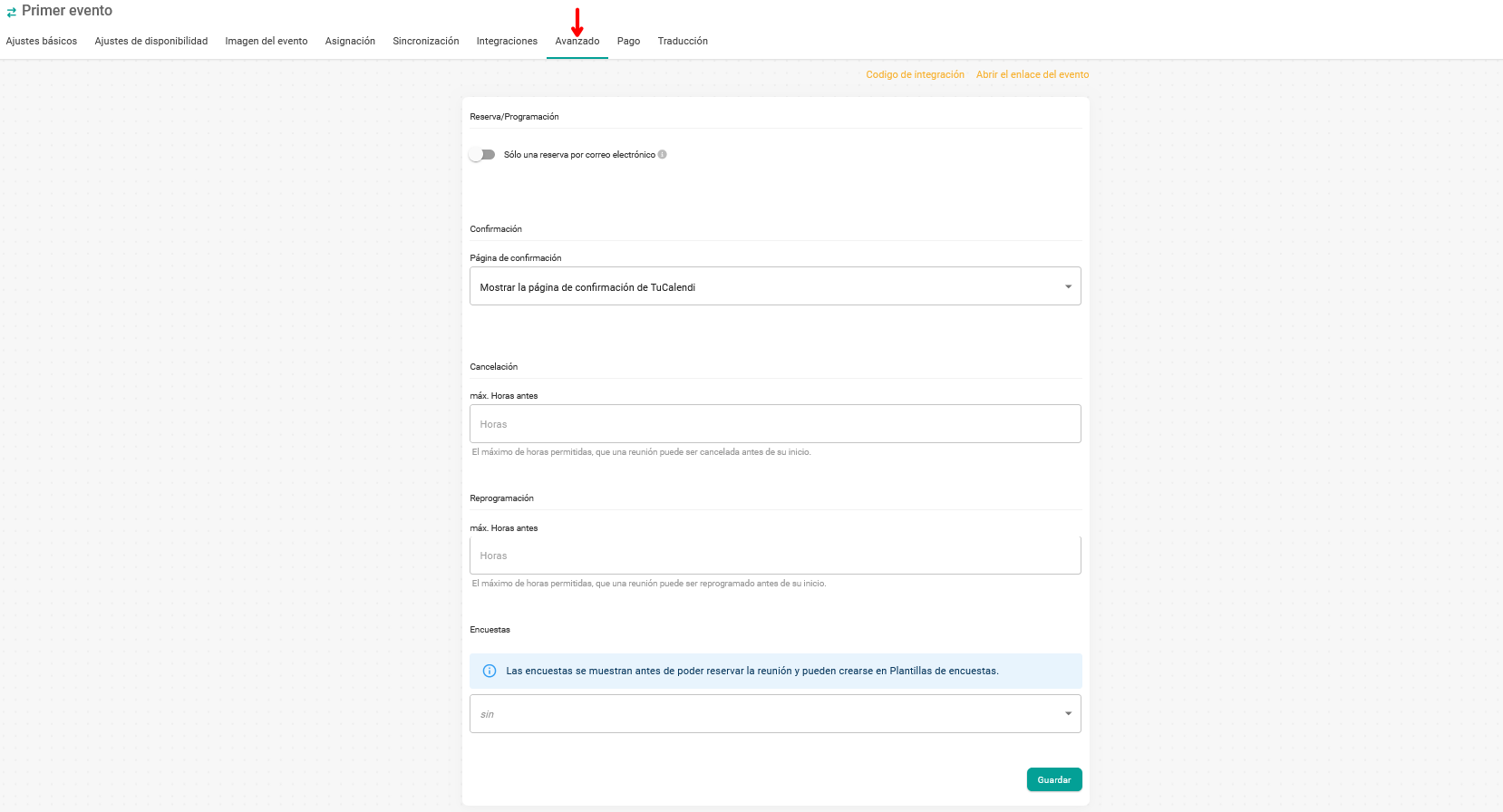This screenshot has height=812, width=1503.
Task: Click the swap arrows icon beside Primer evento
Action: pos(11,12)
